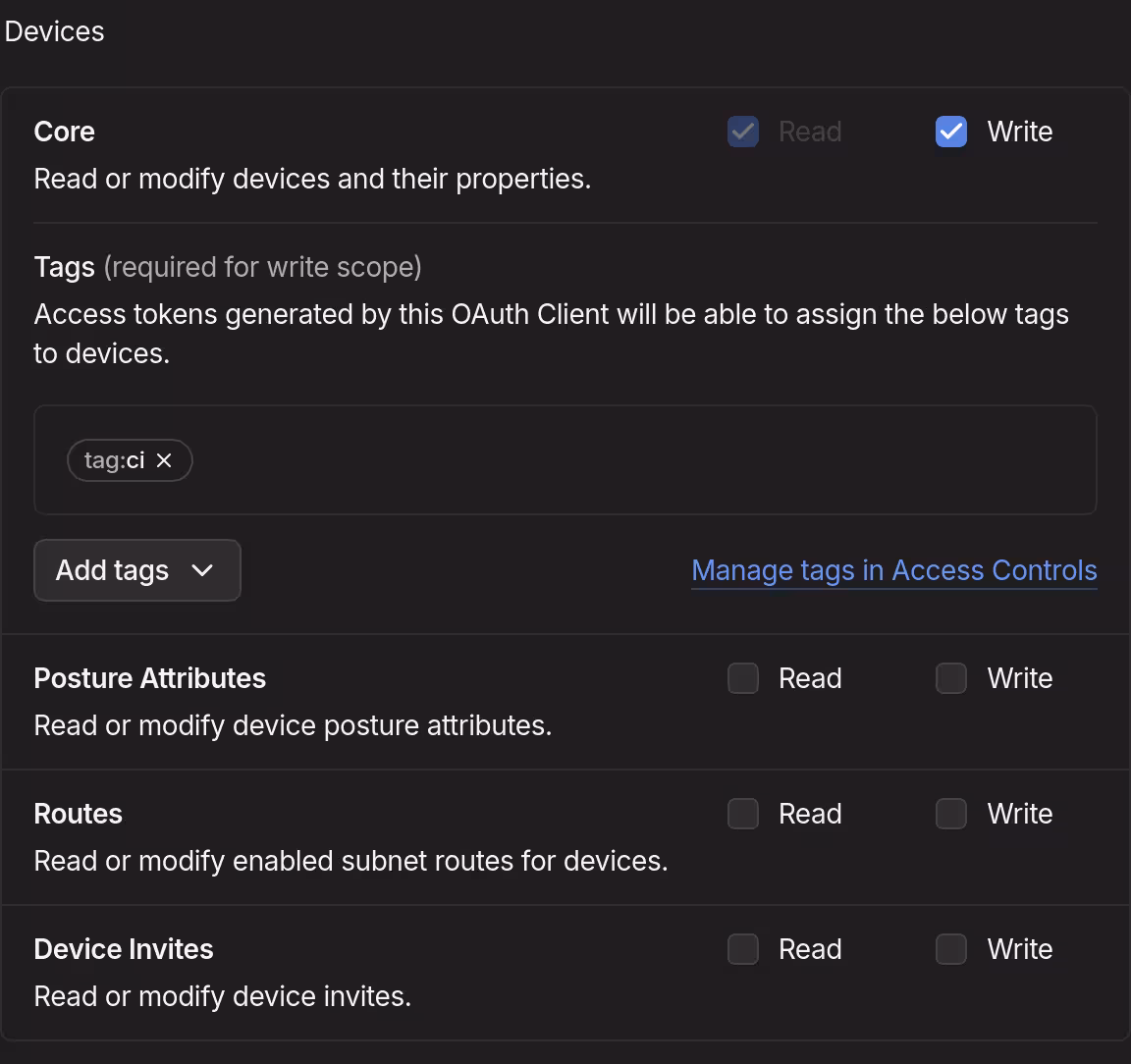This screenshot has width=1131, height=1064.
Task: Click the chevron on the Add tags button
Action: coord(203,570)
